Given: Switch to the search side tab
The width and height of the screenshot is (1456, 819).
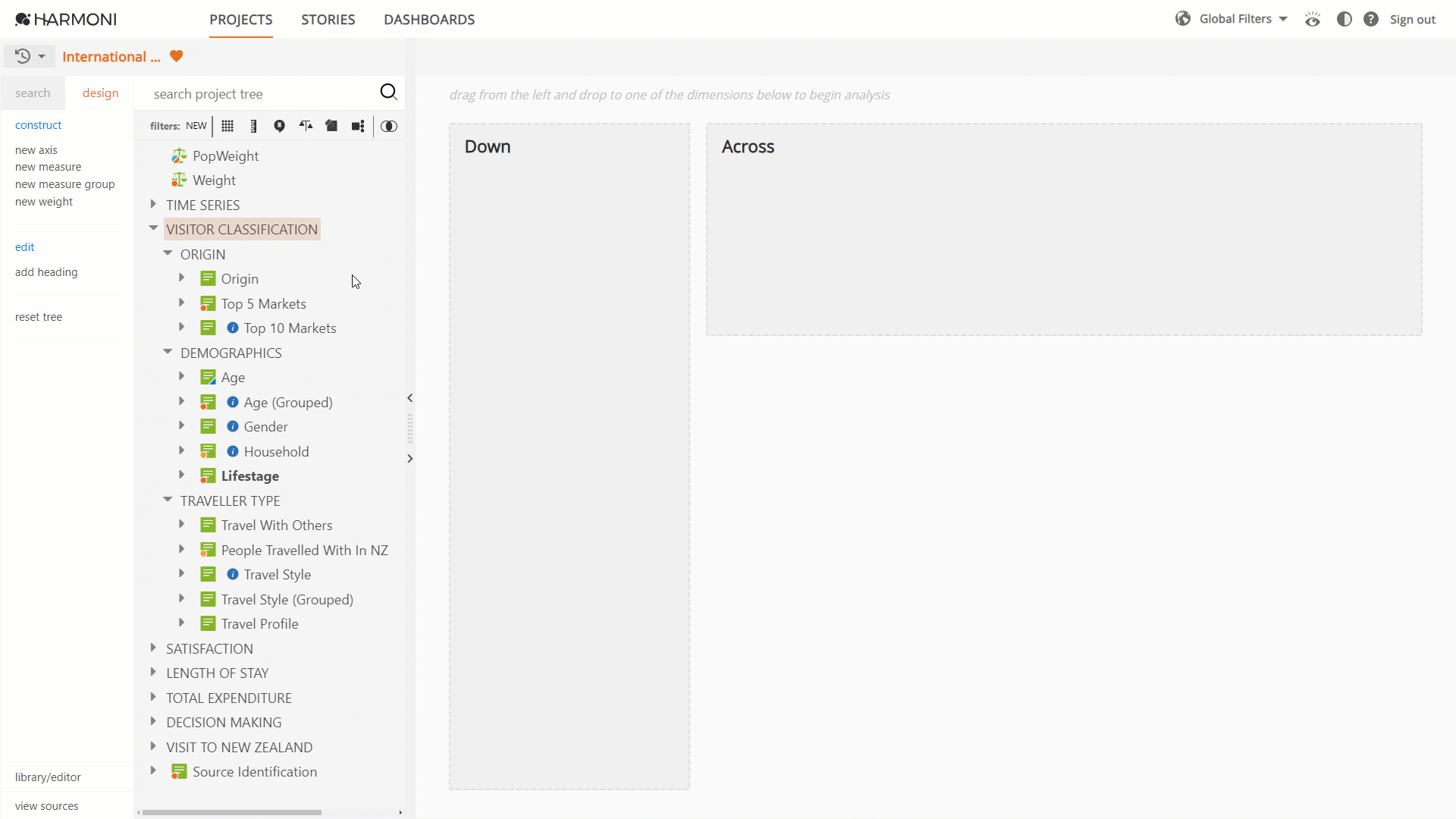Looking at the screenshot, I should coord(33,93).
